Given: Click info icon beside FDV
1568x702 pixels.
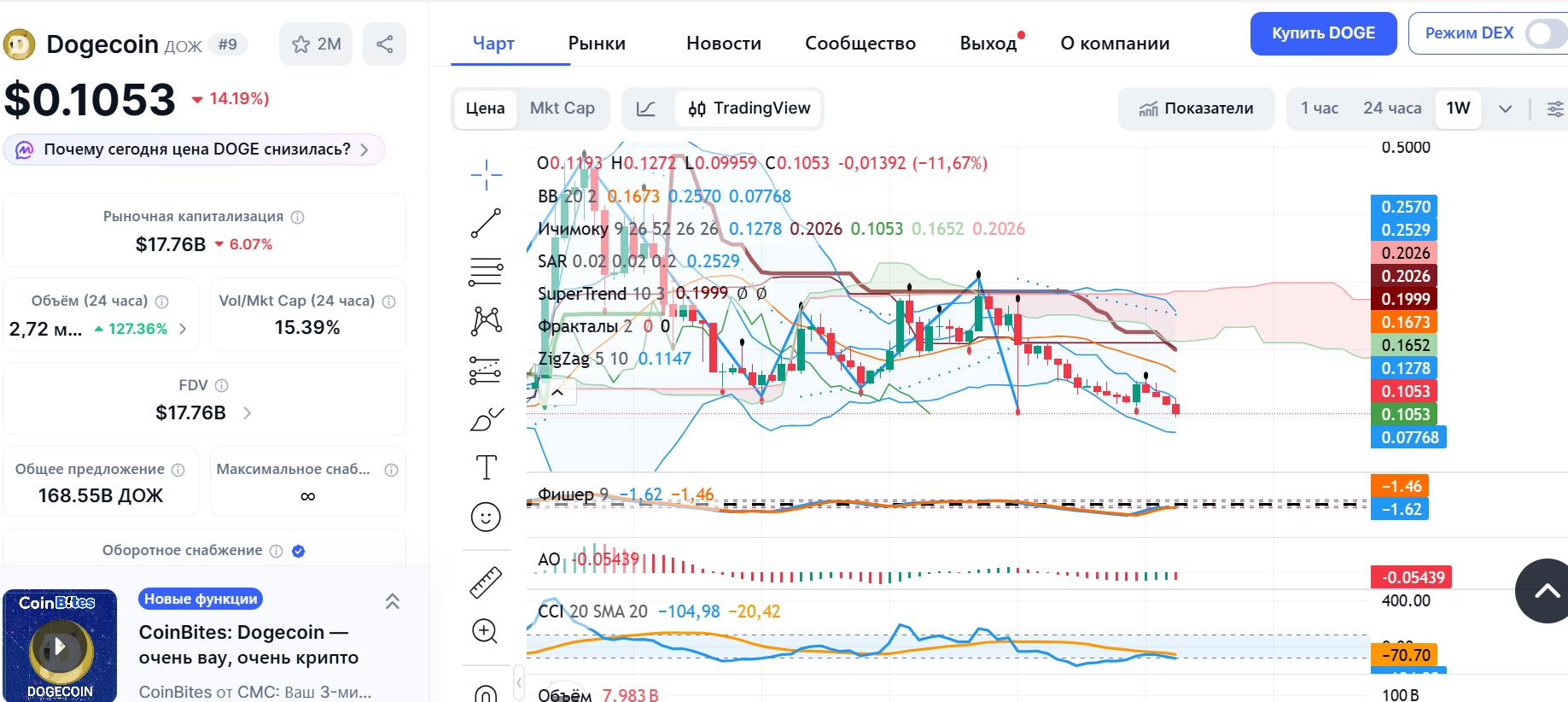Looking at the screenshot, I should click(x=222, y=385).
